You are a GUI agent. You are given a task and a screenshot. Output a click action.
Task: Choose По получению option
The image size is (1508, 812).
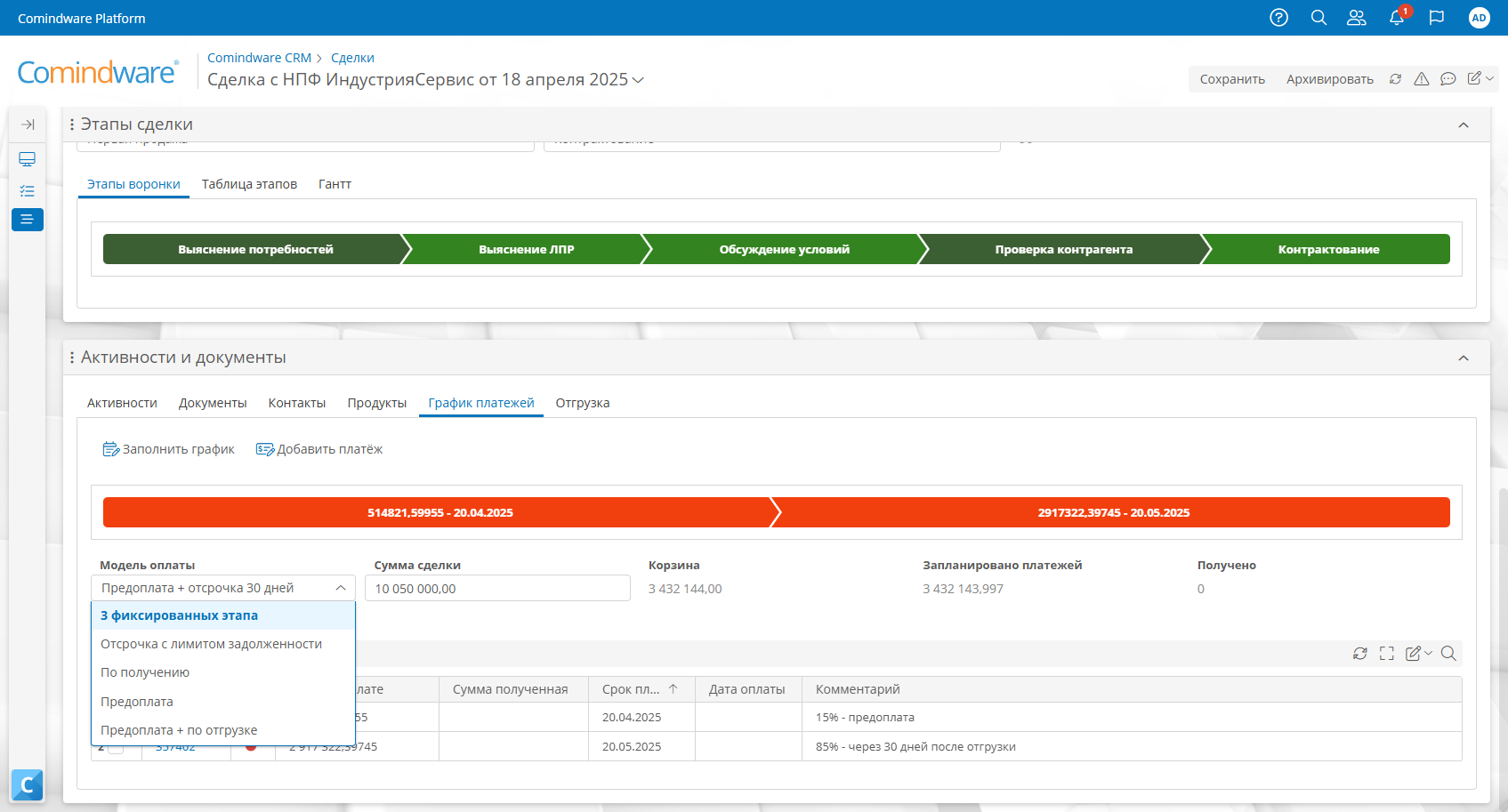223,672
